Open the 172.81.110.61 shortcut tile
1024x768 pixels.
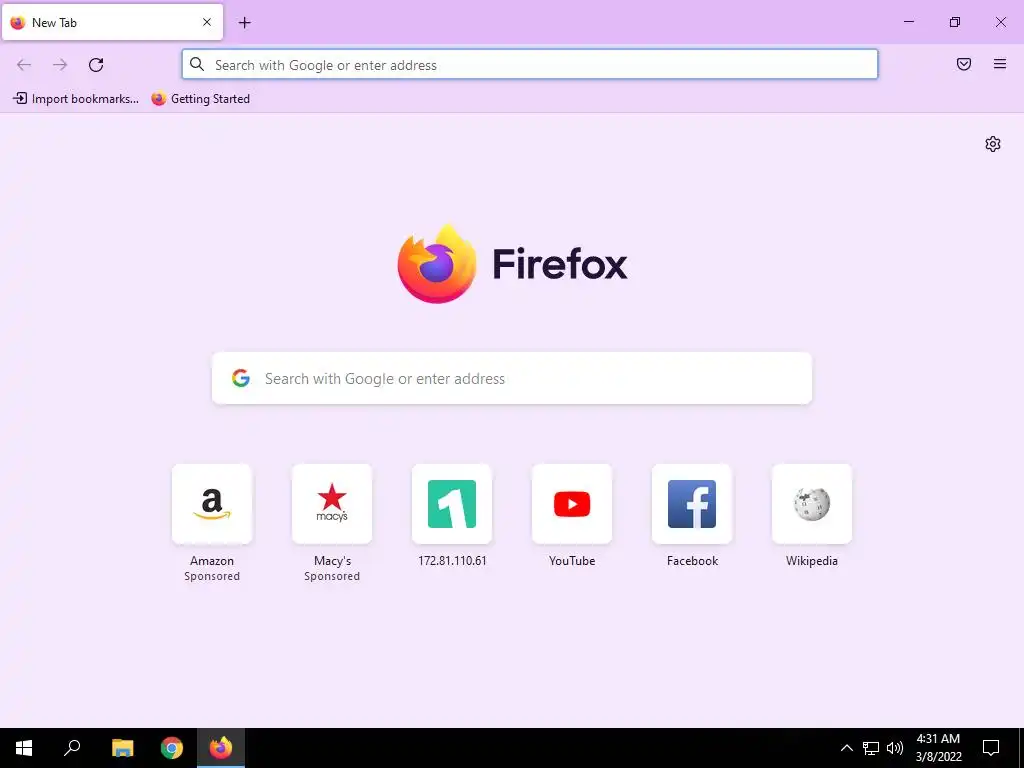point(452,504)
